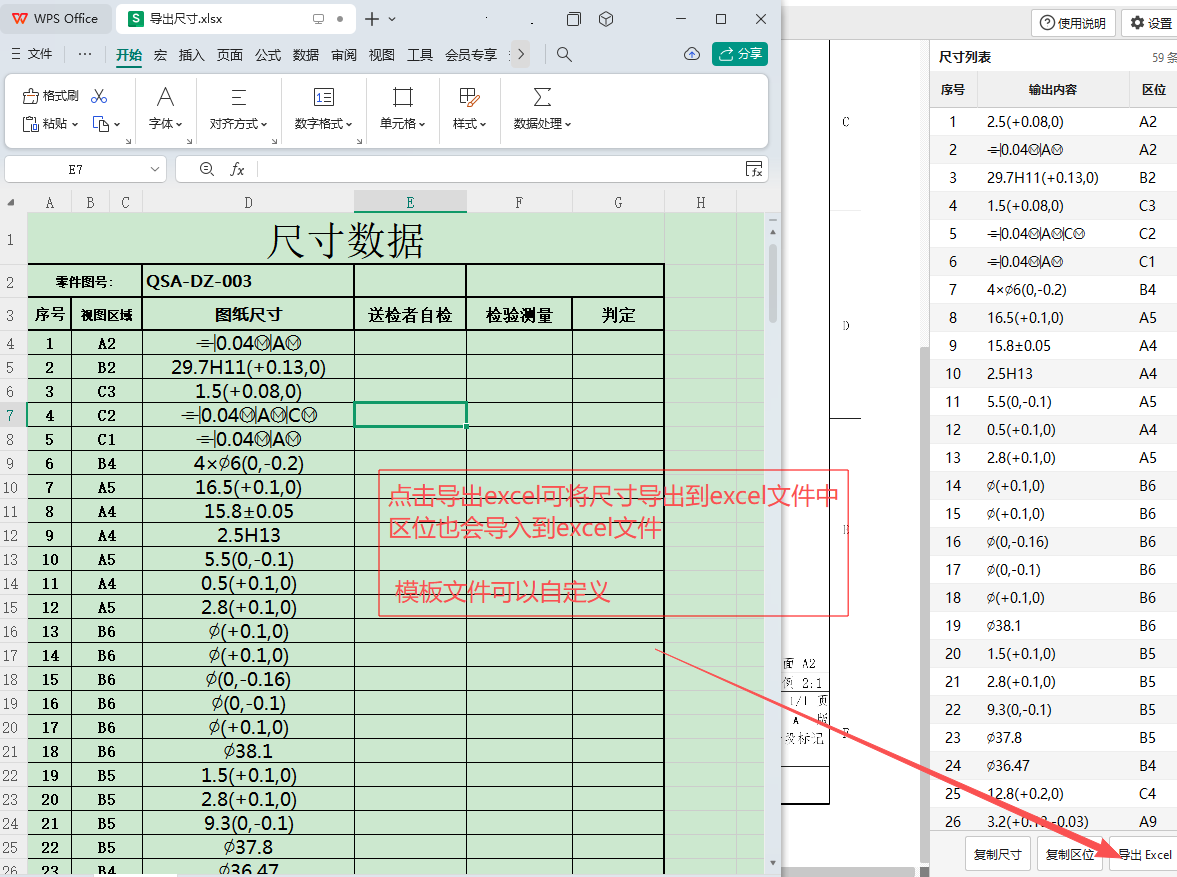Click the 设置 settings button

1151,23
